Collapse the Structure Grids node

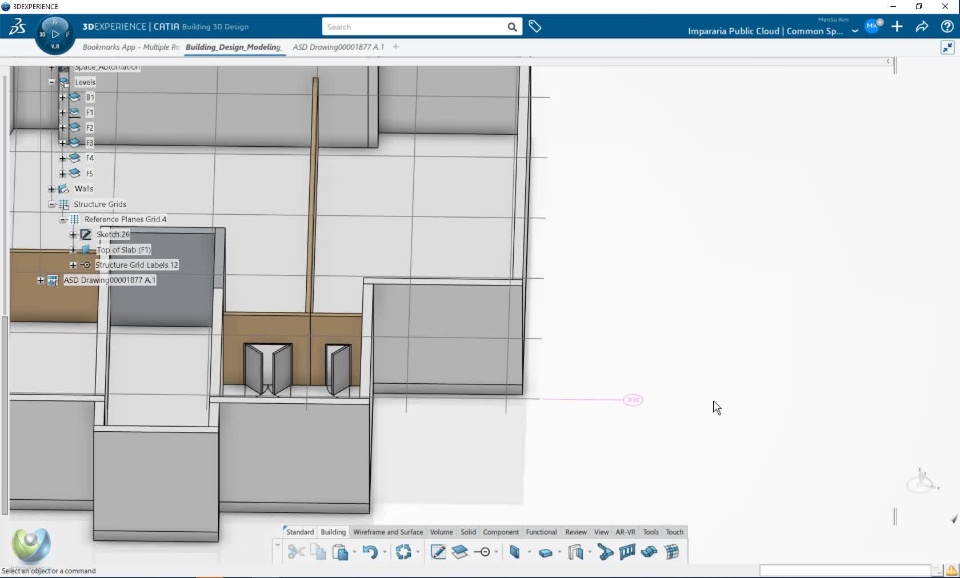51,204
